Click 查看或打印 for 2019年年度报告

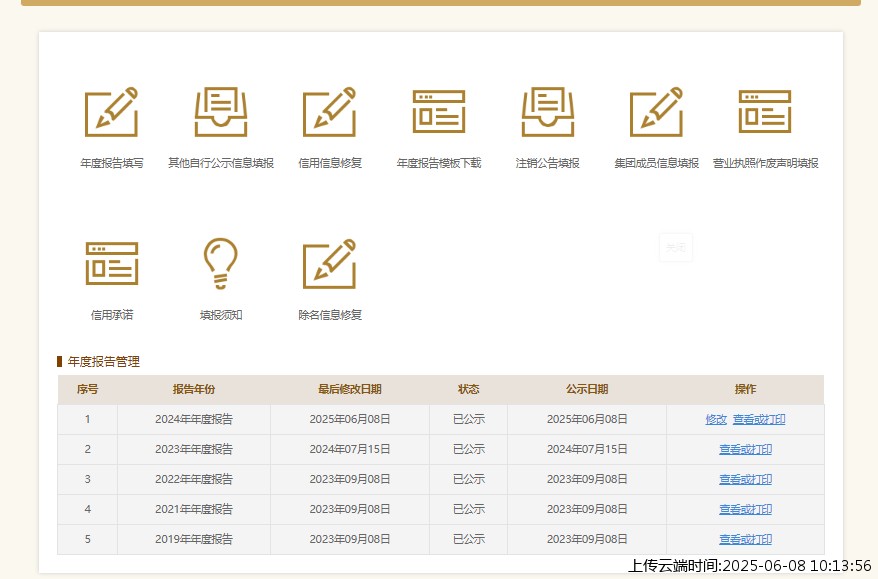tap(745, 539)
